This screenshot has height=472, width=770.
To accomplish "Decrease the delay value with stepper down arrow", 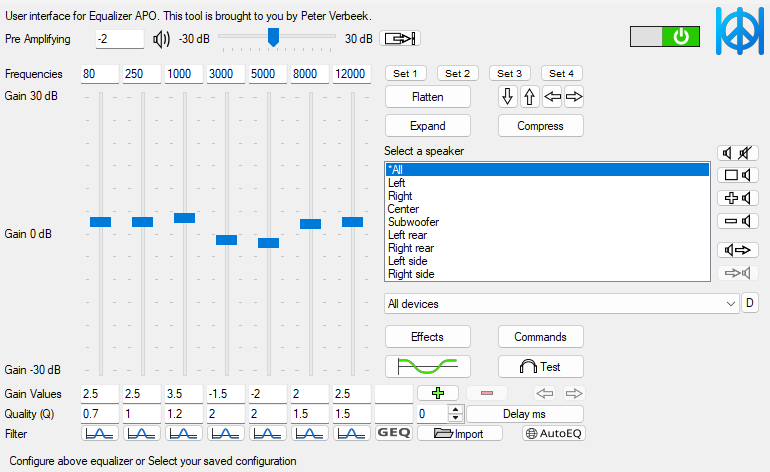I will (x=456, y=418).
